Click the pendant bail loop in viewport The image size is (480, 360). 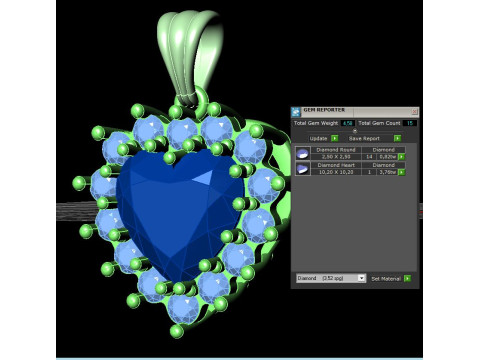pos(190,57)
